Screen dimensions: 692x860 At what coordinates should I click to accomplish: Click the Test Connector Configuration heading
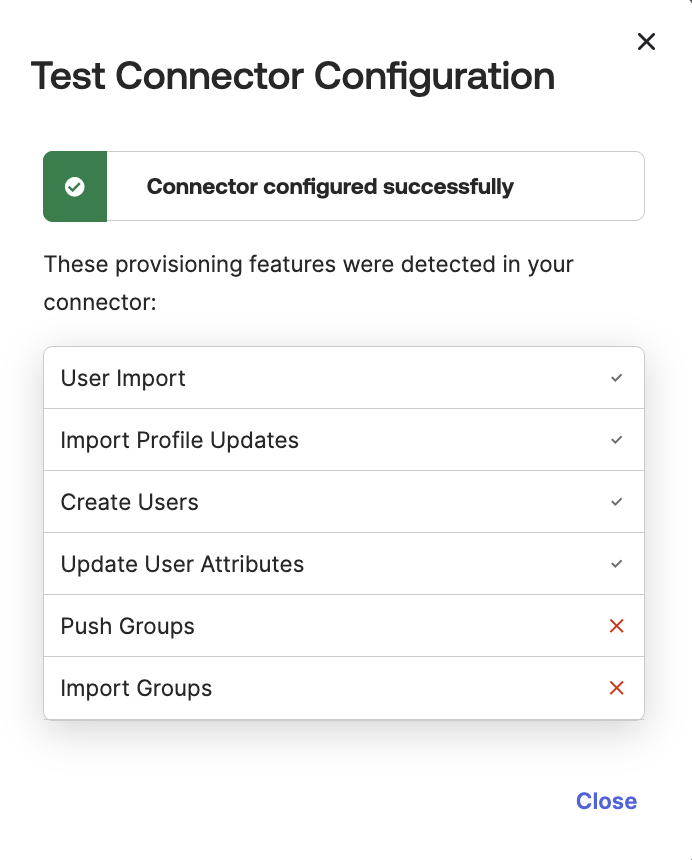[x=293, y=76]
